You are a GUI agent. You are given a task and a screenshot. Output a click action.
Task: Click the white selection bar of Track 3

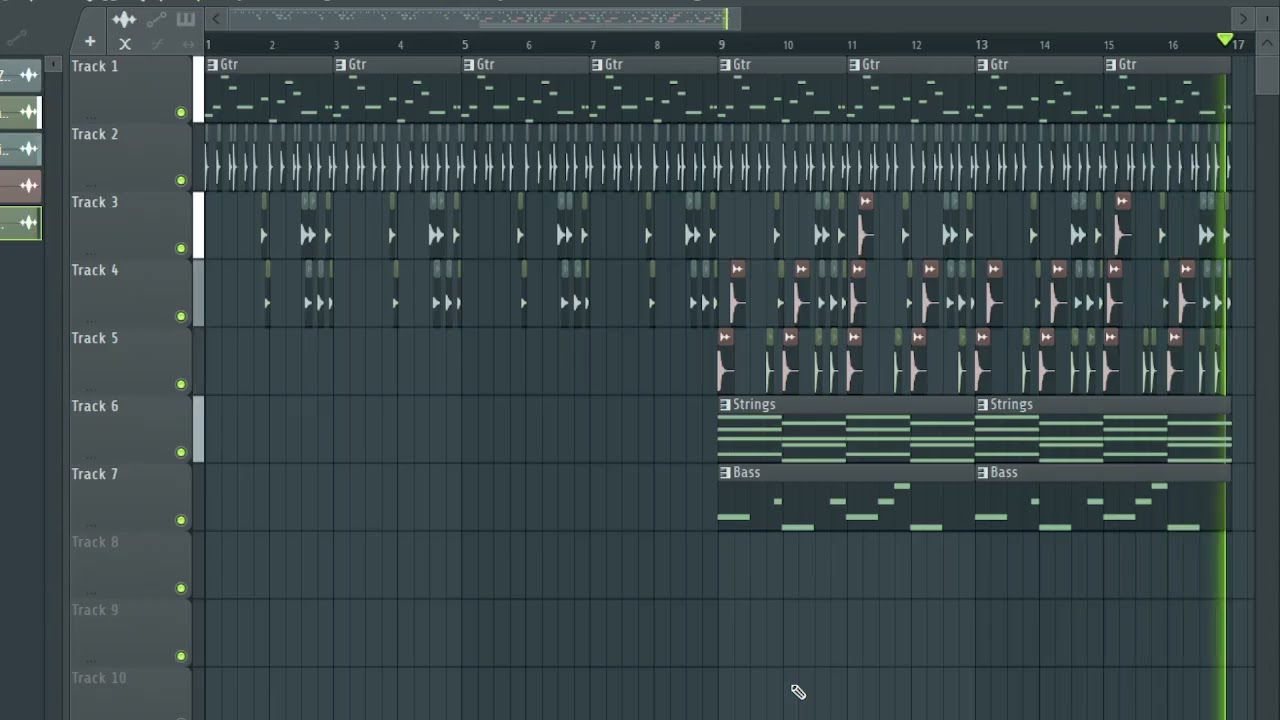(198, 225)
